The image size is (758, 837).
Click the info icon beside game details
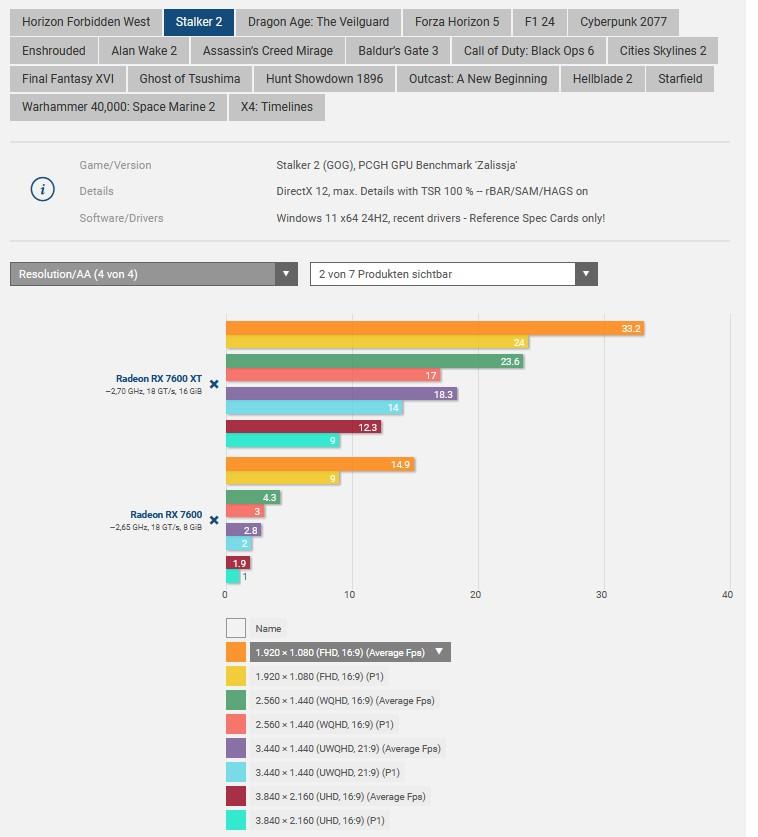click(x=42, y=190)
